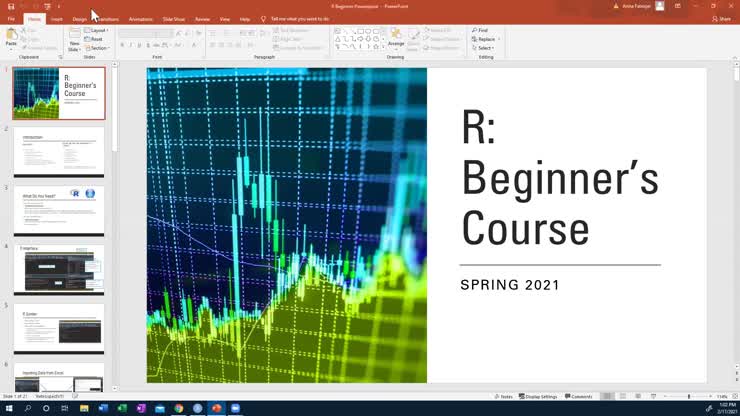Open the Windows Start menu
This screenshot has height=416, width=740.
[9, 408]
